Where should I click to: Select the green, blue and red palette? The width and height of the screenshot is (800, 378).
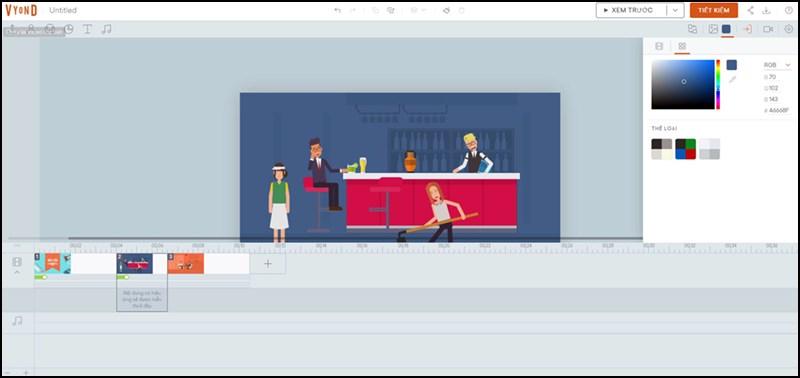point(685,149)
